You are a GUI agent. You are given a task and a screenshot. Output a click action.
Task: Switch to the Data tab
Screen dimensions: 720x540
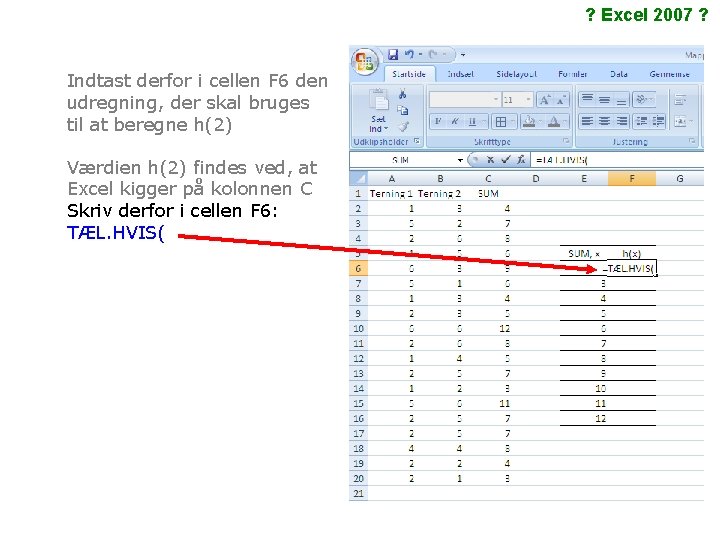coord(619,74)
